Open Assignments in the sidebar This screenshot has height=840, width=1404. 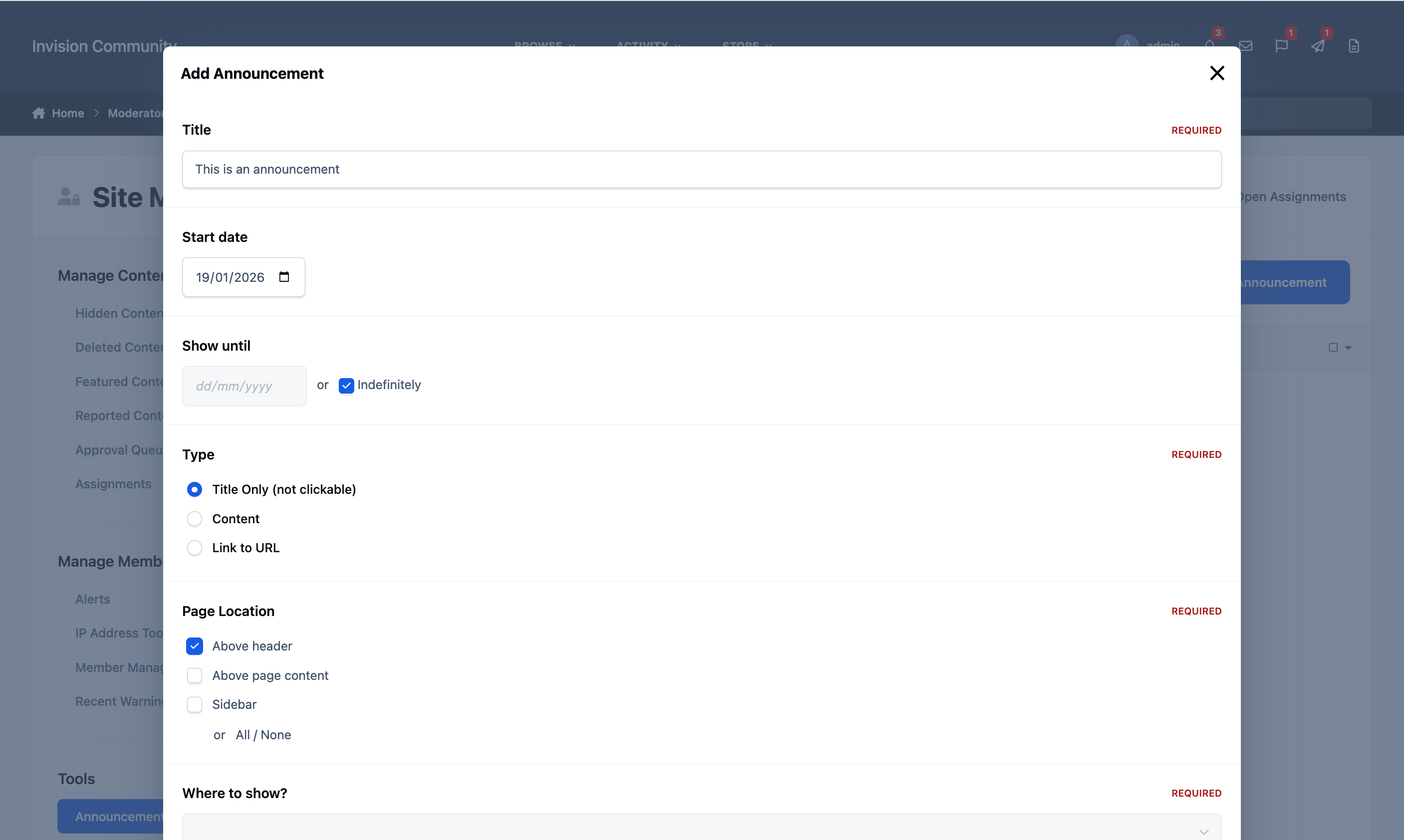coord(113,484)
